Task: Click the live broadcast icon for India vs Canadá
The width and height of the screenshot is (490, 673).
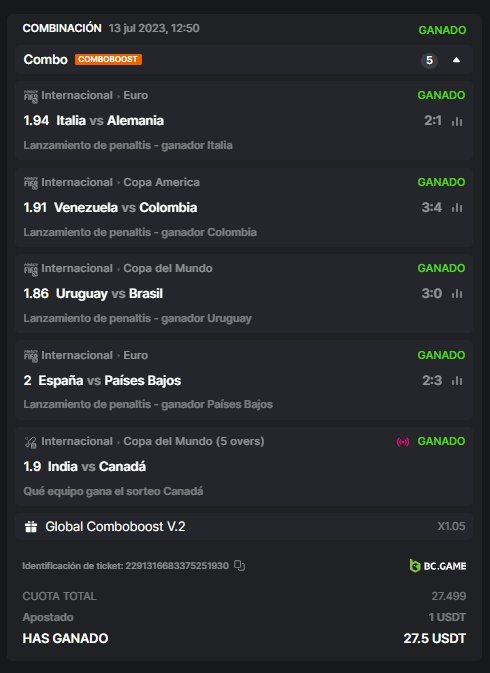Action: coord(403,442)
